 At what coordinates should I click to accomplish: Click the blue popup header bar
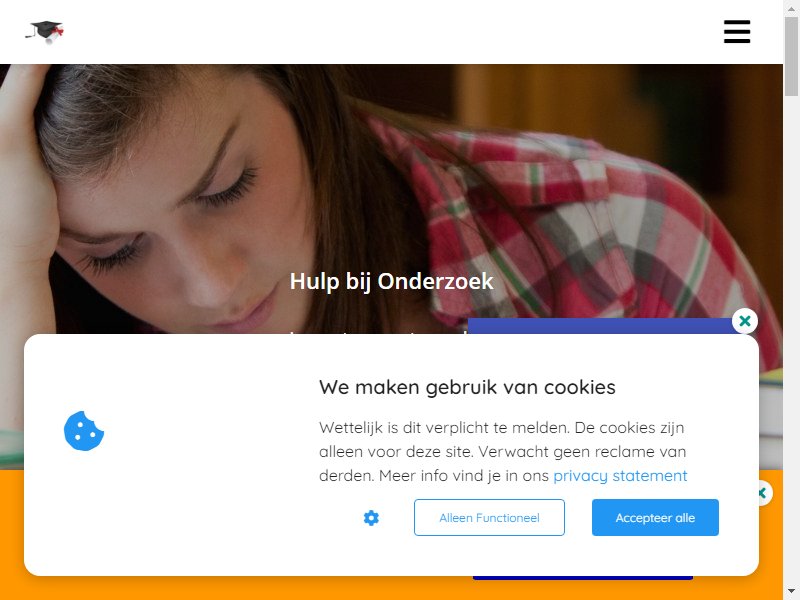pos(599,326)
